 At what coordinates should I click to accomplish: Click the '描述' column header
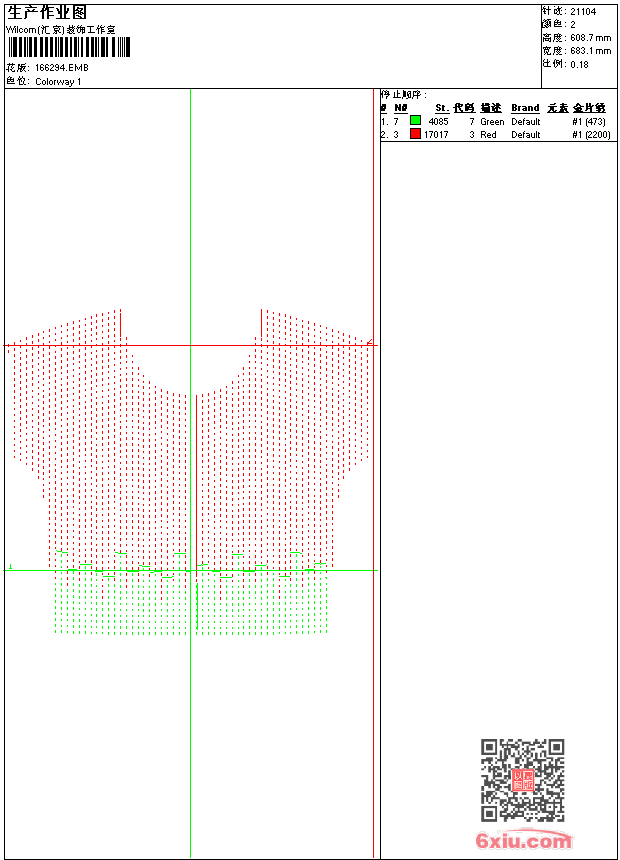pyautogui.click(x=491, y=108)
